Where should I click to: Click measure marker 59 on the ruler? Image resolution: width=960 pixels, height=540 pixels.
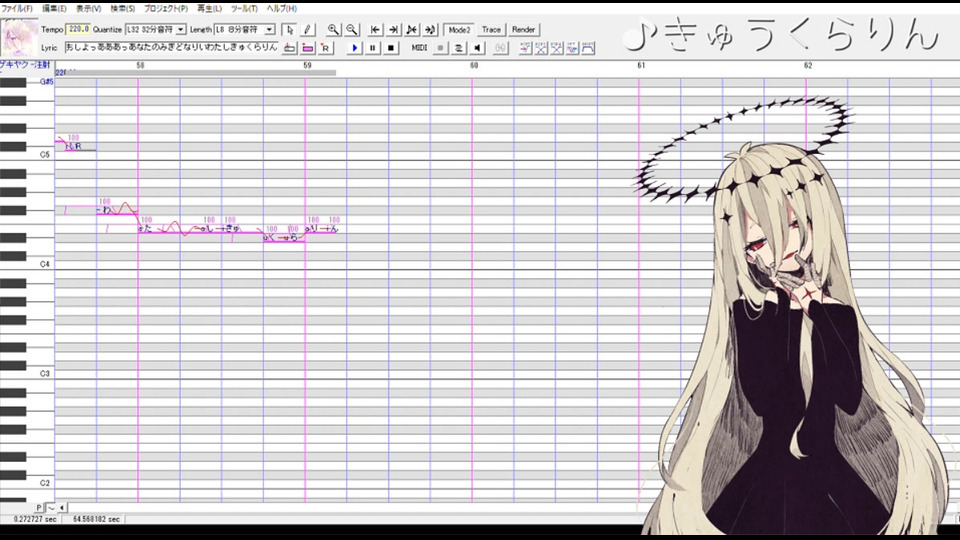(307, 66)
